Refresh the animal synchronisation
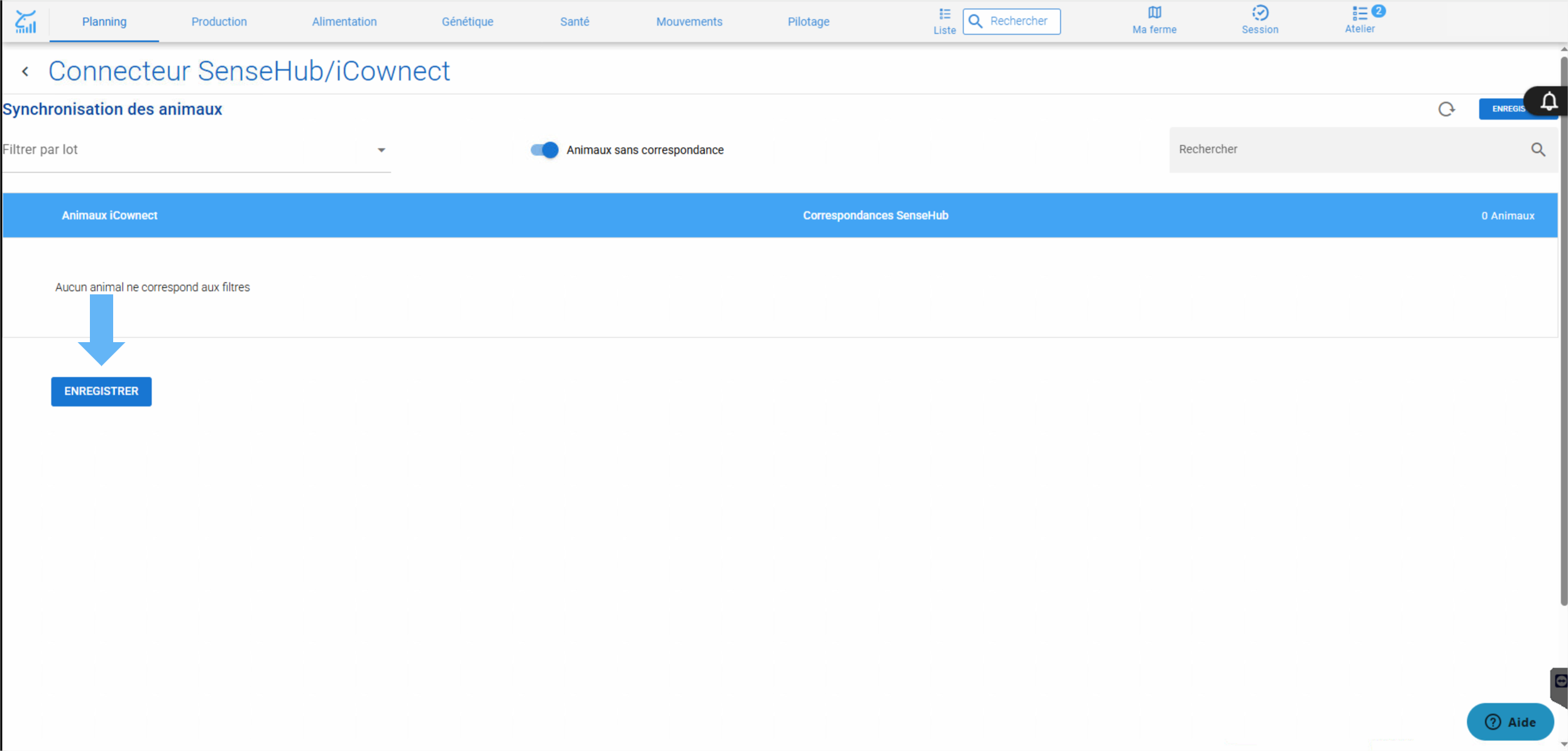 pos(1446,109)
